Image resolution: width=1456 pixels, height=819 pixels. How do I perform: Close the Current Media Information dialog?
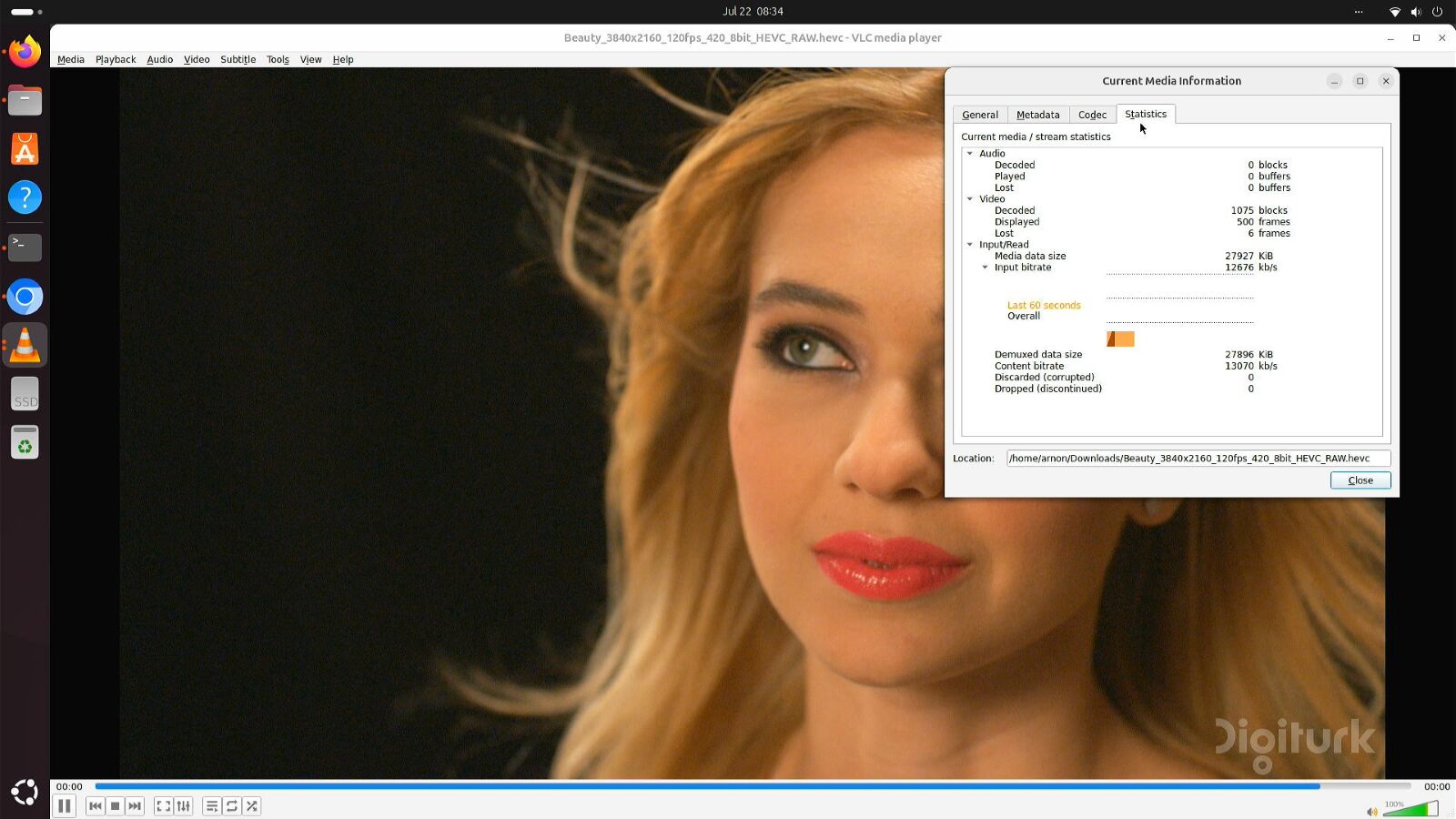tap(1360, 480)
